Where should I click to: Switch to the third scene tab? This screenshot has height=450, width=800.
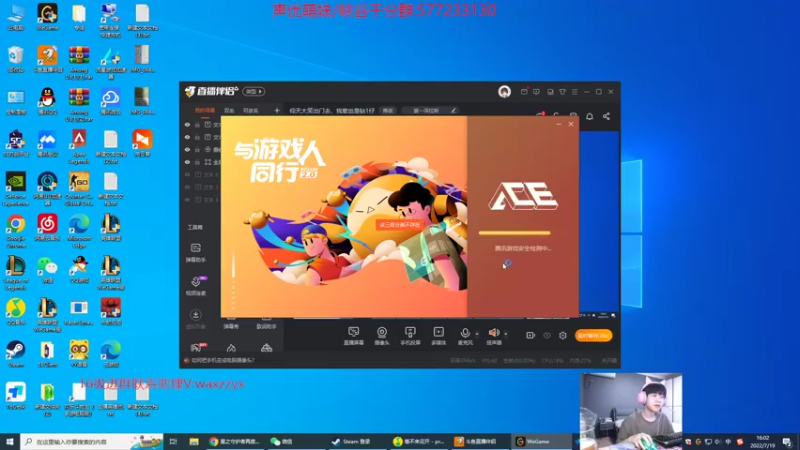[x=251, y=110]
